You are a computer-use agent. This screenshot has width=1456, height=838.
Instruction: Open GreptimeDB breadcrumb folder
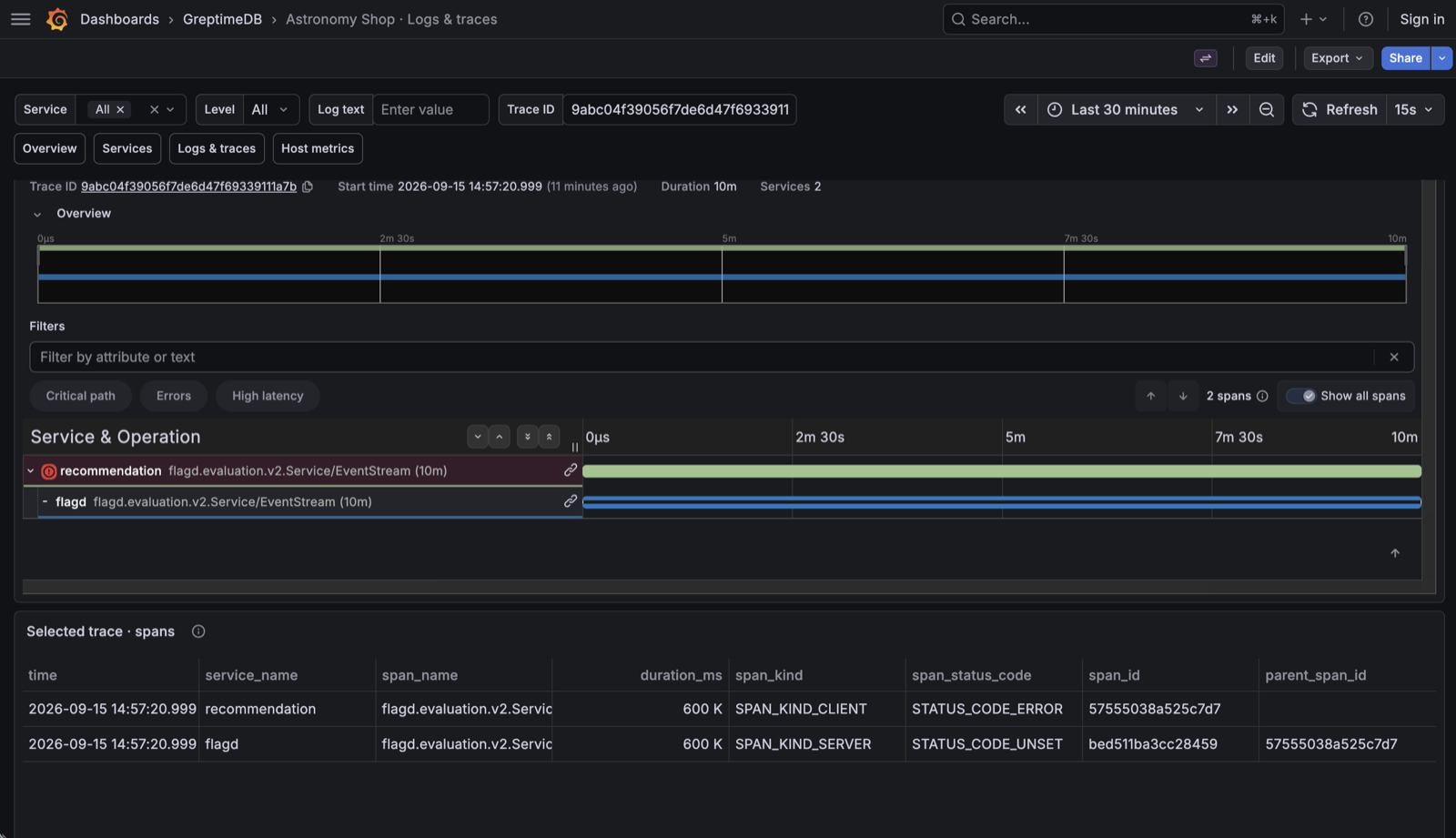(x=222, y=19)
